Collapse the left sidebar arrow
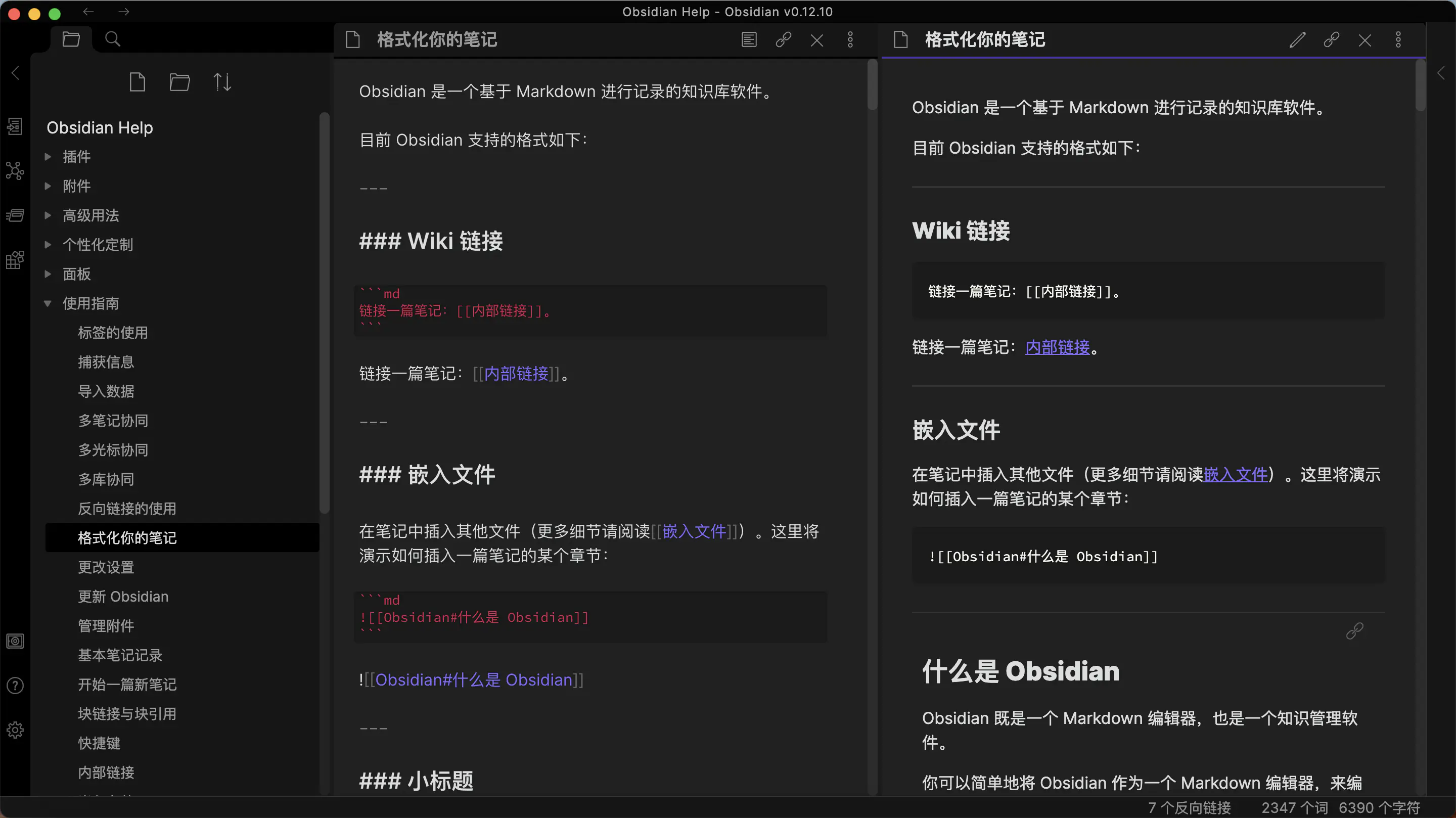Image resolution: width=1456 pixels, height=818 pixels. pyautogui.click(x=15, y=72)
